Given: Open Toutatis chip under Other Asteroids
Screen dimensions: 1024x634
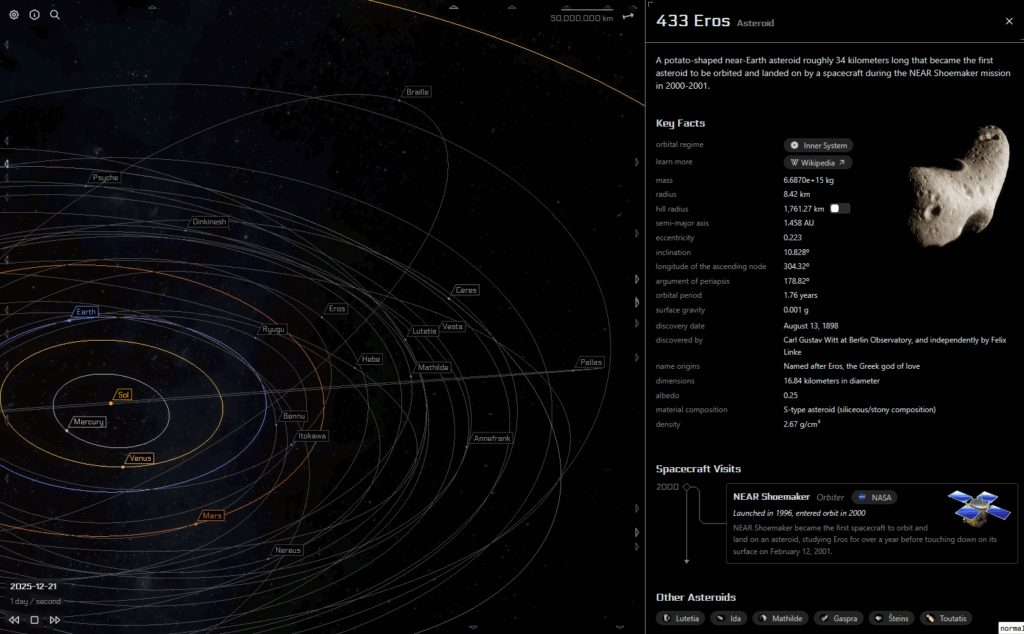Looking at the screenshot, I should pyautogui.click(x=946, y=618).
